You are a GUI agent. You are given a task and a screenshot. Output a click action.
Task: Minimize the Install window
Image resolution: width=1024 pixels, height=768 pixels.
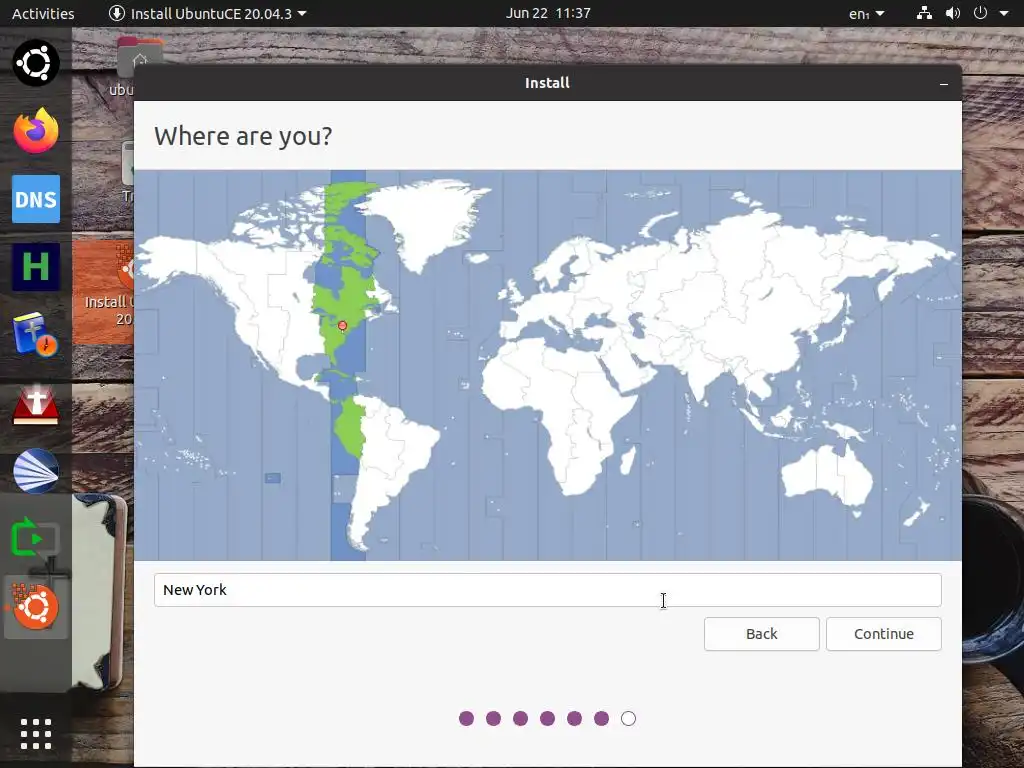(944, 84)
